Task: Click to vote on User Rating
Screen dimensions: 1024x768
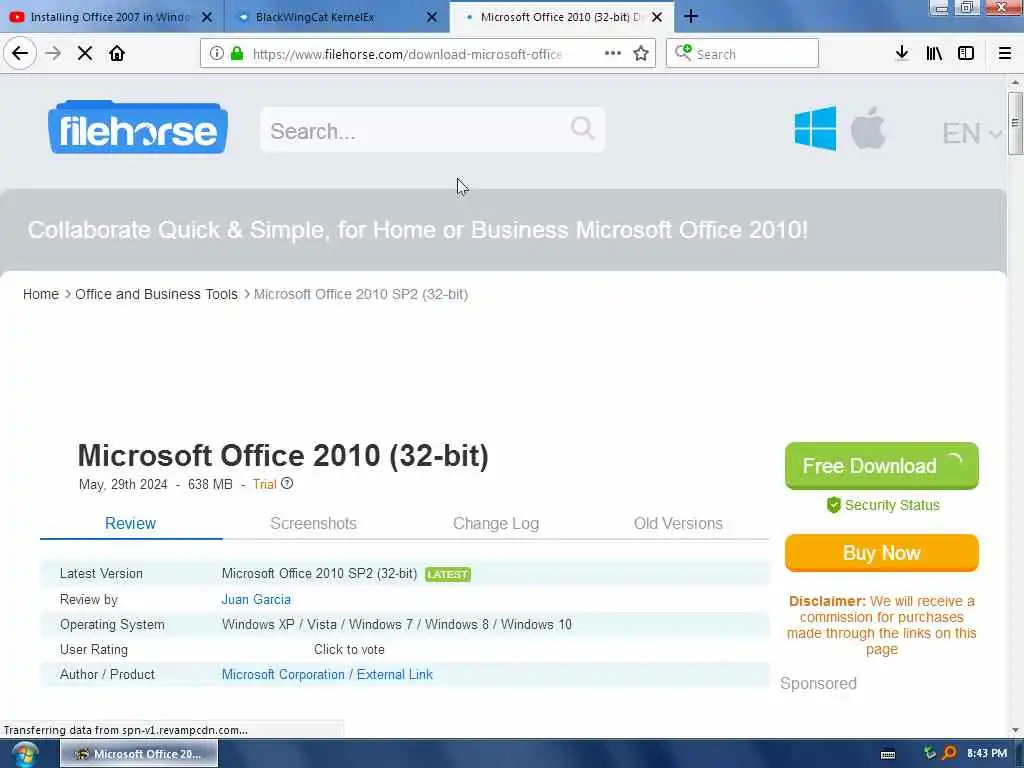Action: [349, 649]
